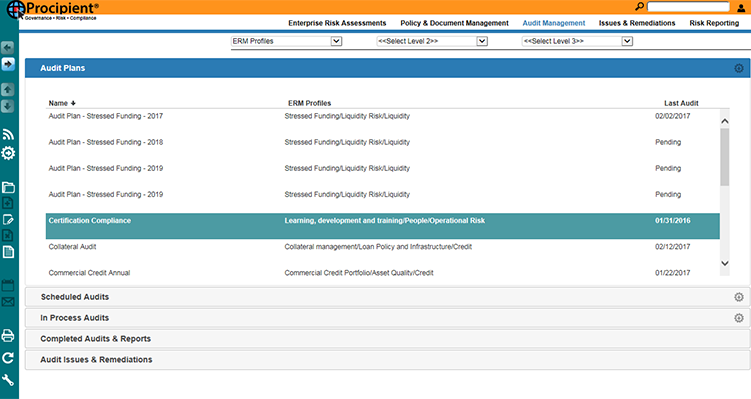
Task: Open the Audit Plans gear settings
Action: [x=739, y=68]
